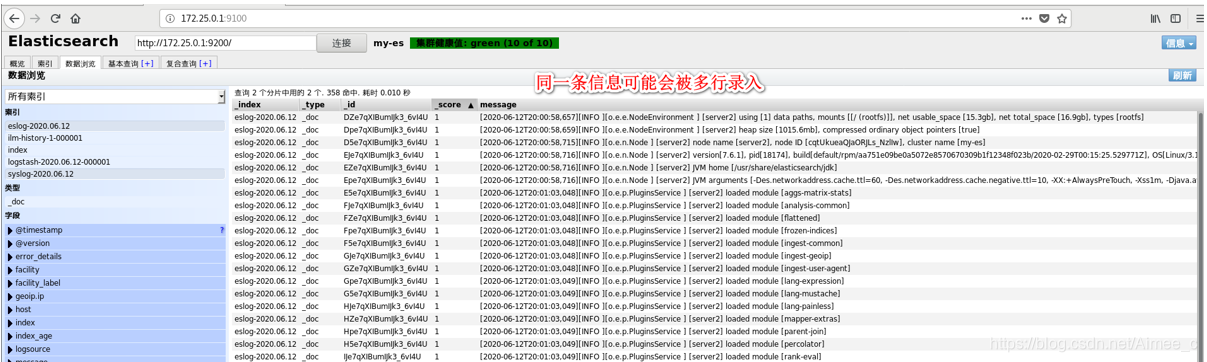Expand the @timestamp field

(x=11, y=230)
